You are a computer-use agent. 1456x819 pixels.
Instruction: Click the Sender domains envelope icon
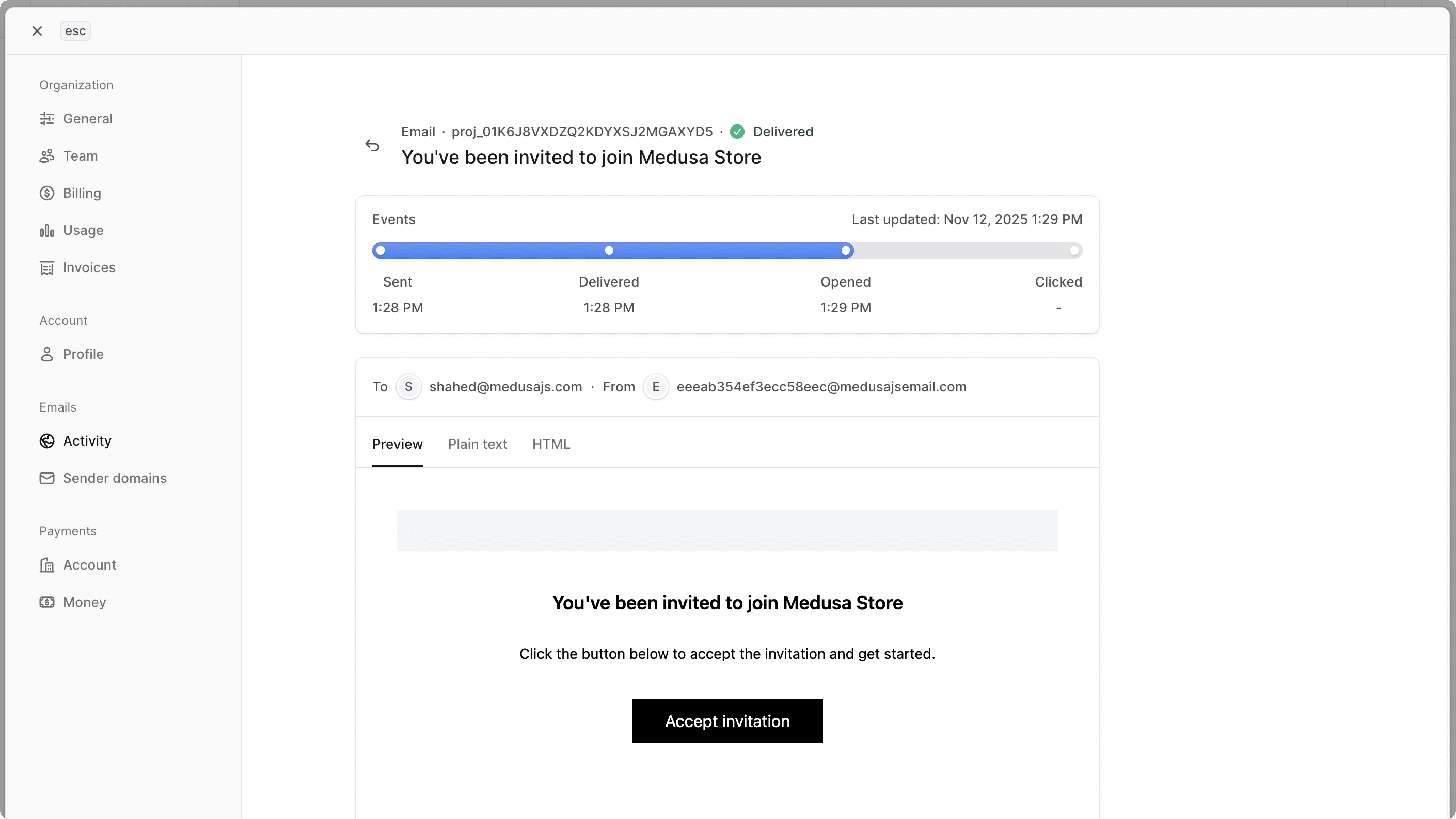[x=47, y=478]
